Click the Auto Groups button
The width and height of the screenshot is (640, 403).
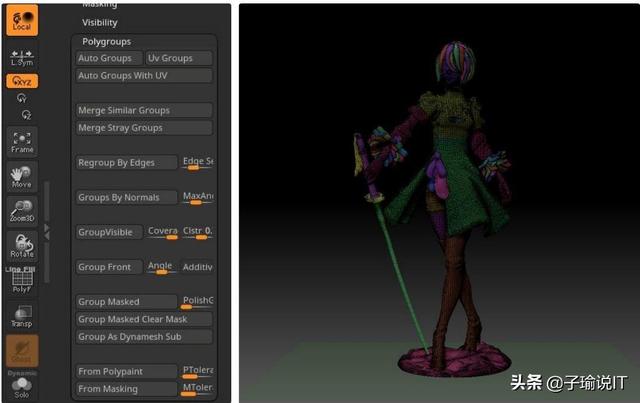click(109, 58)
